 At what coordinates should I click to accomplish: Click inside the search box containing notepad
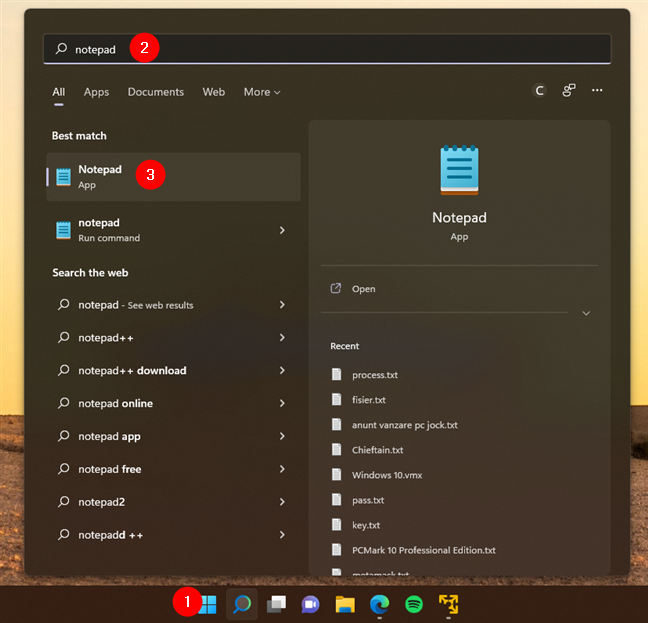pos(327,49)
